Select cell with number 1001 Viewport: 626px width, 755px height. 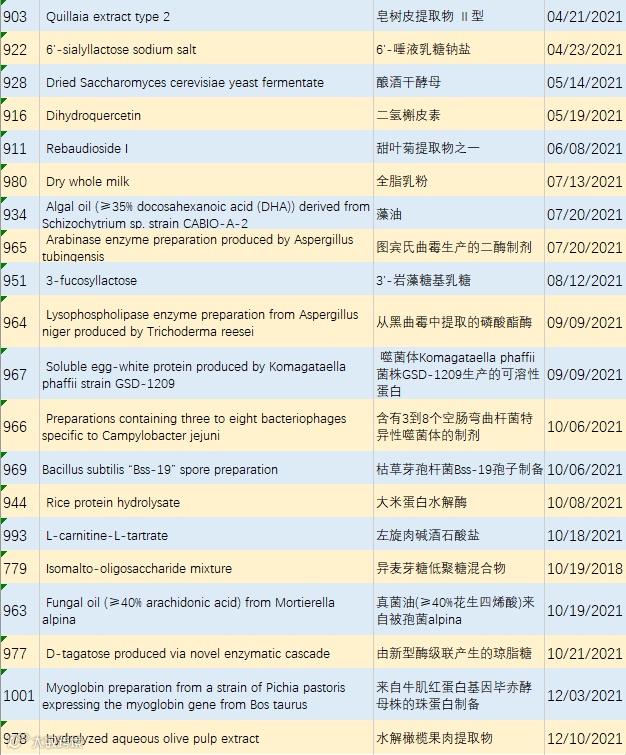pos(20,695)
